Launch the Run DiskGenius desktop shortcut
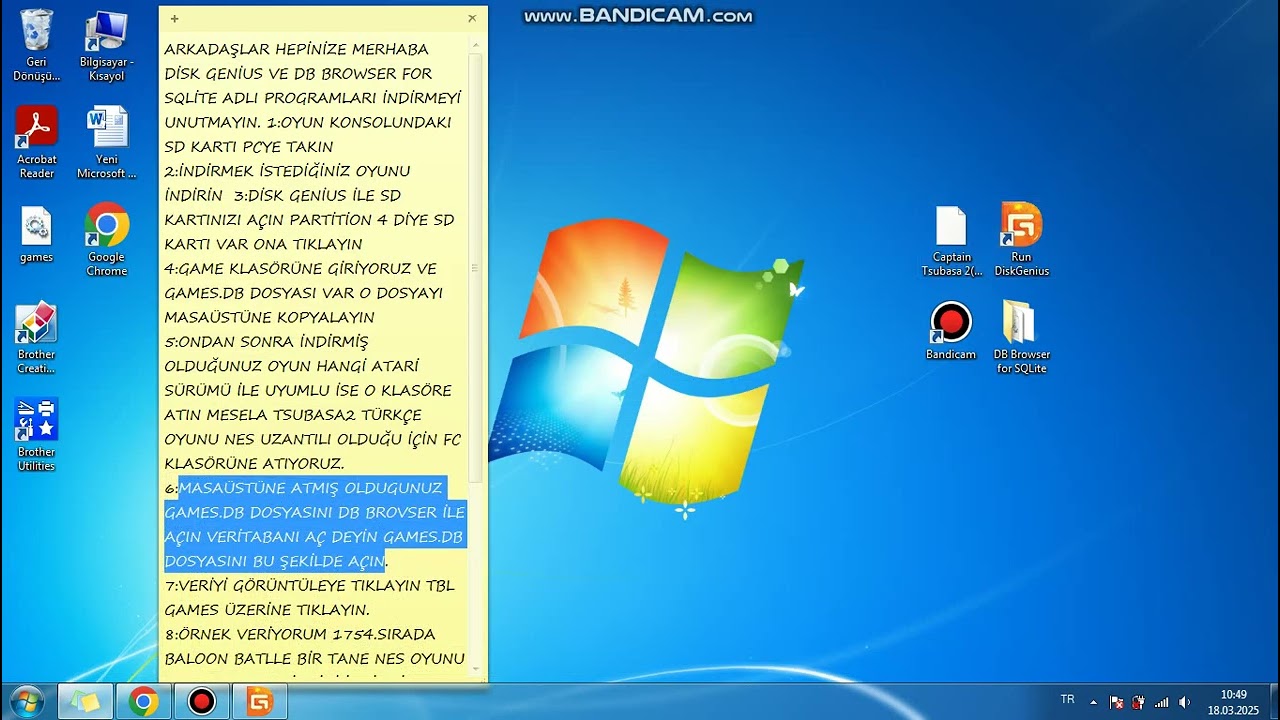 (1021, 240)
